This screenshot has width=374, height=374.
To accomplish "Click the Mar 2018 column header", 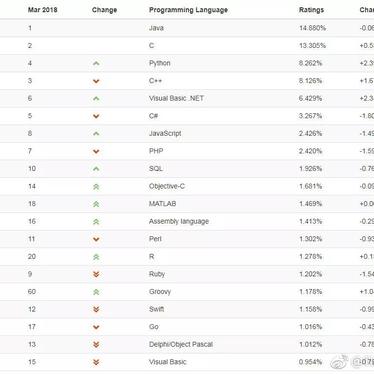I will (43, 10).
